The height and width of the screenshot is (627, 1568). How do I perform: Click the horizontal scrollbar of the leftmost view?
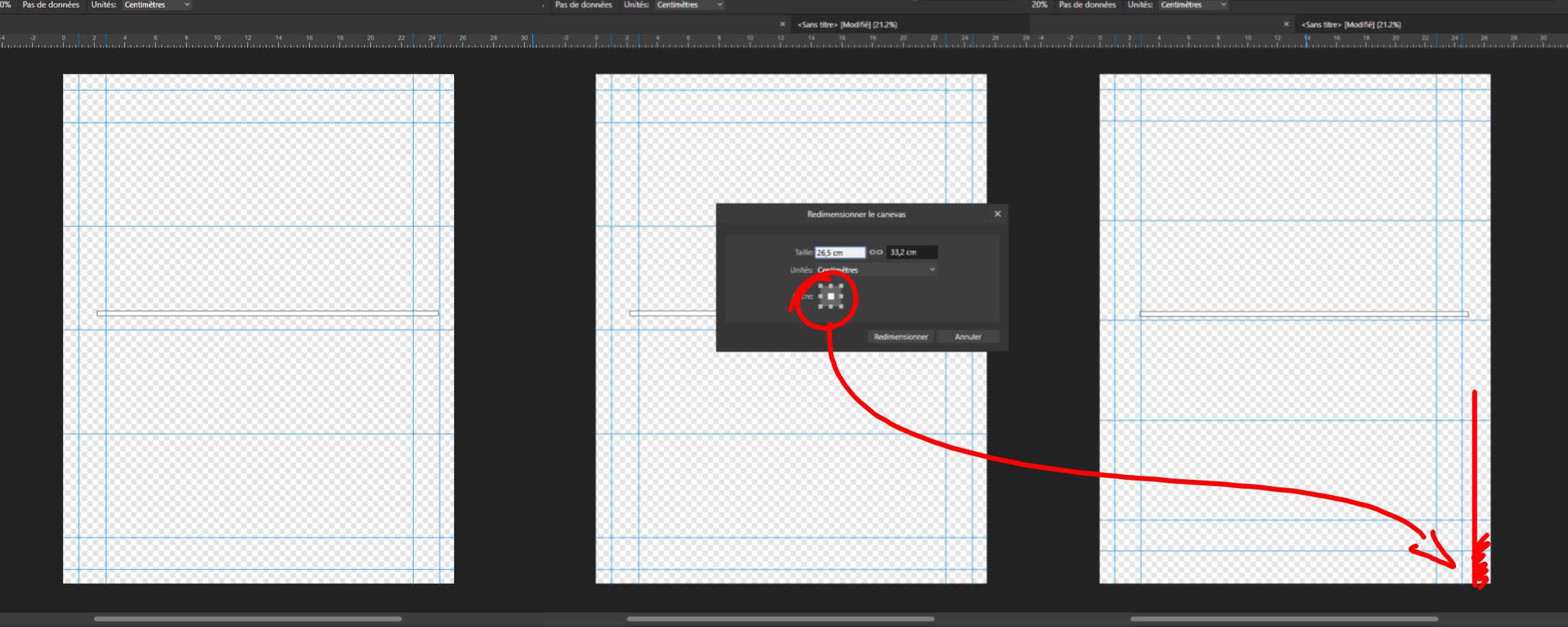(x=248, y=619)
